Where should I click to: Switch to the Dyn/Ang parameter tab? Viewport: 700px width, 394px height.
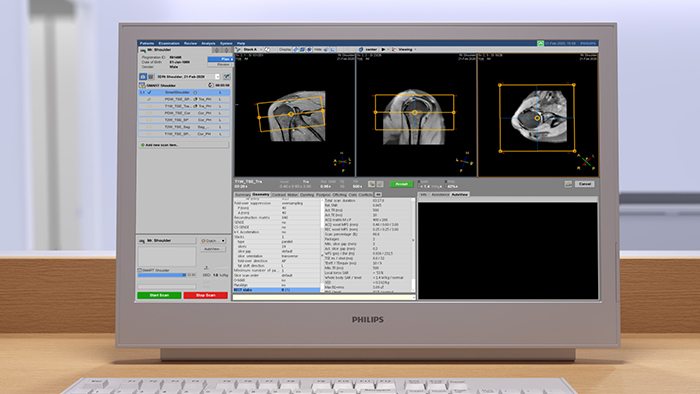[307, 195]
